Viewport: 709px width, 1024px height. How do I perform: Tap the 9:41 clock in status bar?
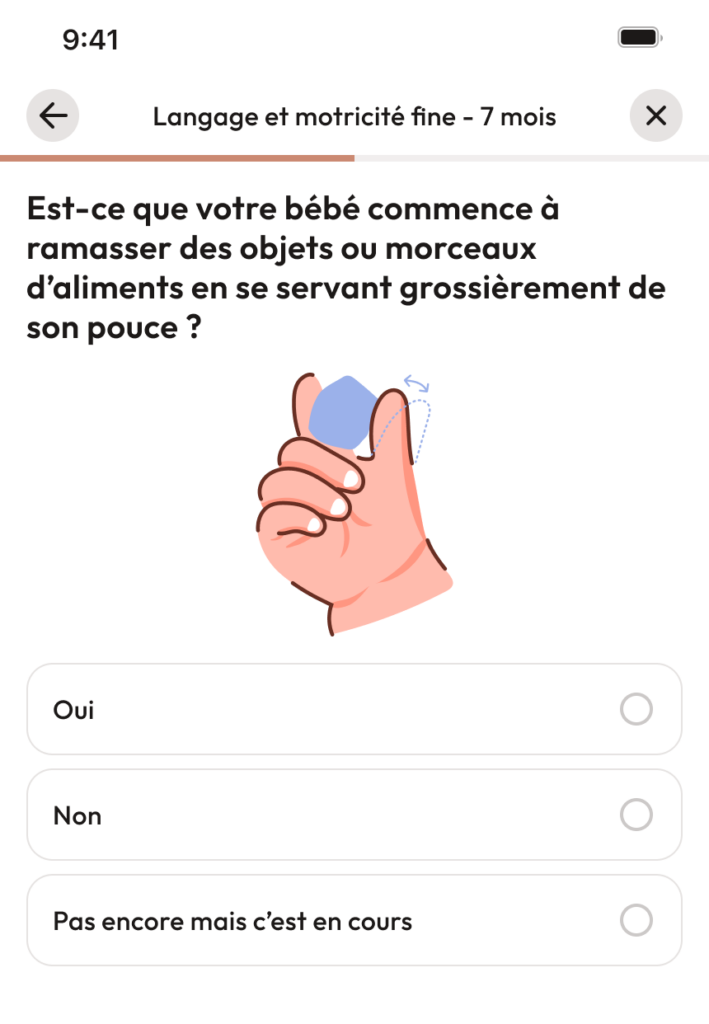[90, 40]
